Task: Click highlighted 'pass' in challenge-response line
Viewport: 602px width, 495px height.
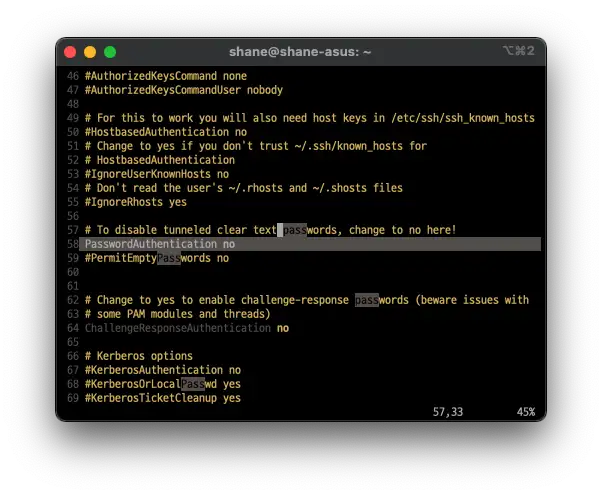Action: pyautogui.click(x=367, y=300)
